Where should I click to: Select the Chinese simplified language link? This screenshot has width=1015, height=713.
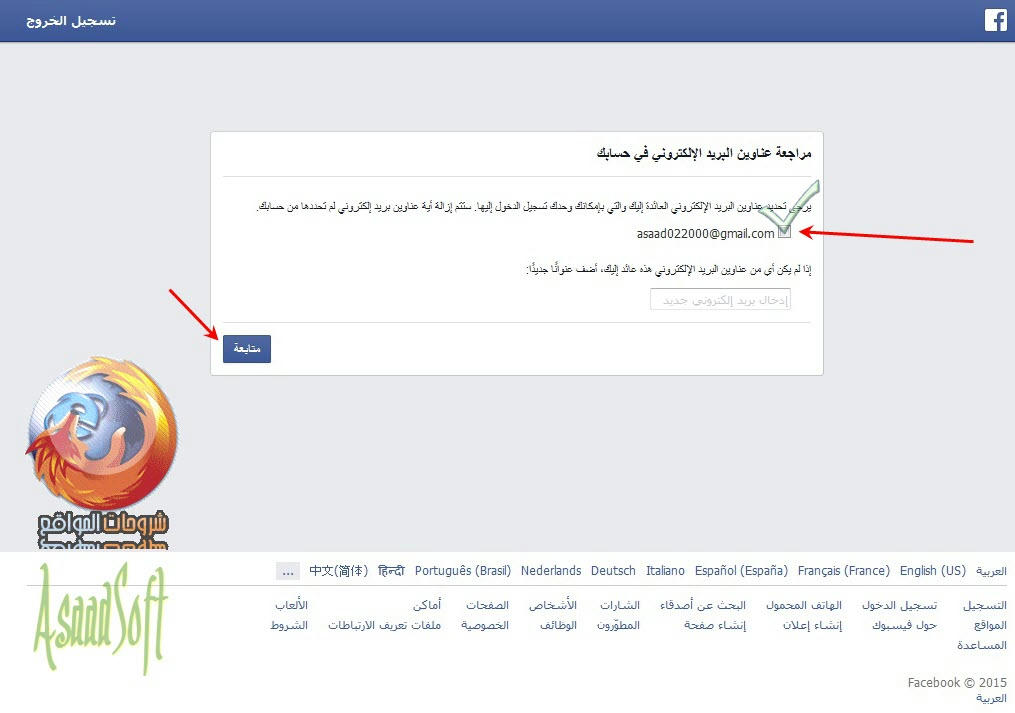pyautogui.click(x=339, y=571)
